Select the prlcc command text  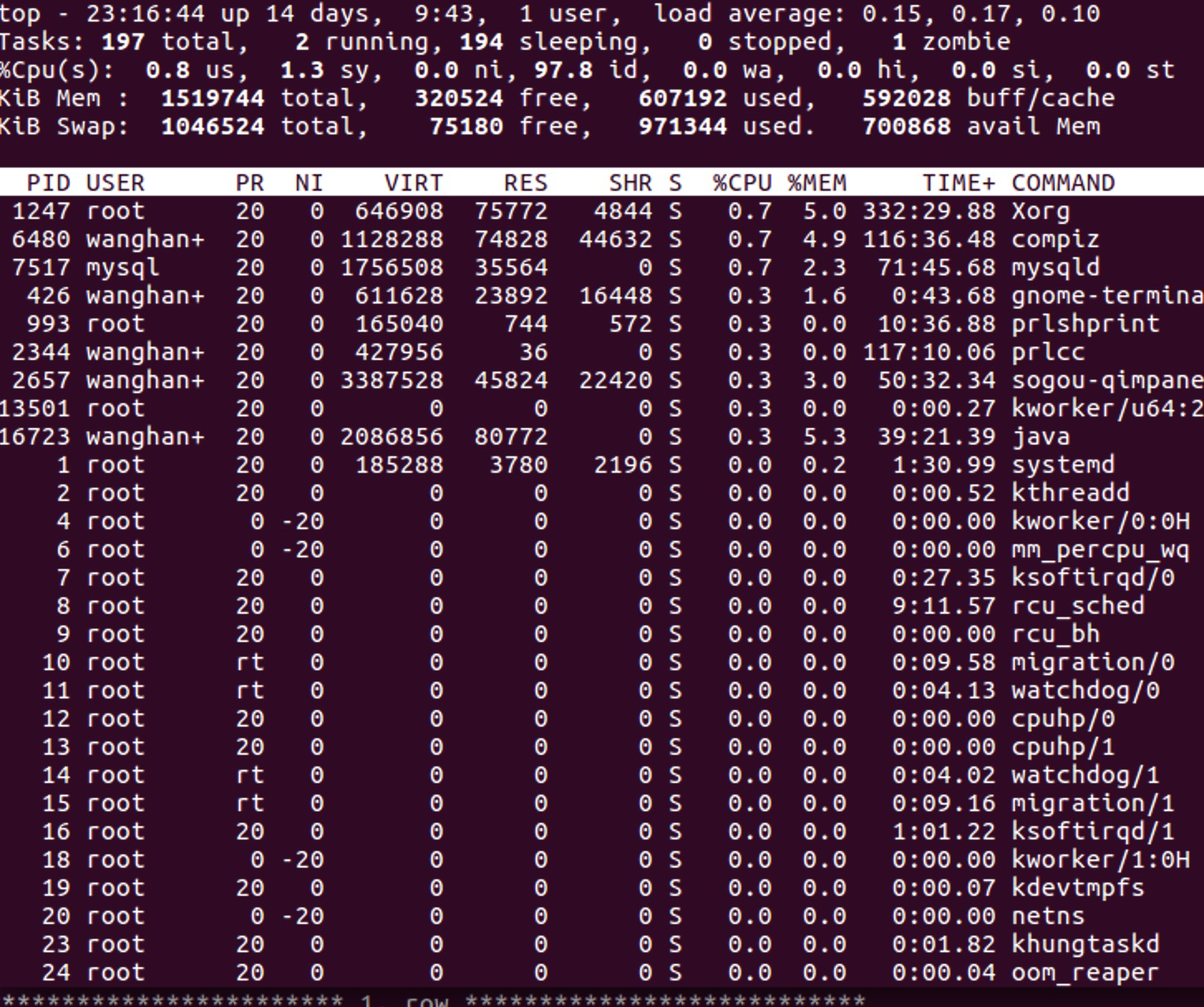tap(1048, 353)
